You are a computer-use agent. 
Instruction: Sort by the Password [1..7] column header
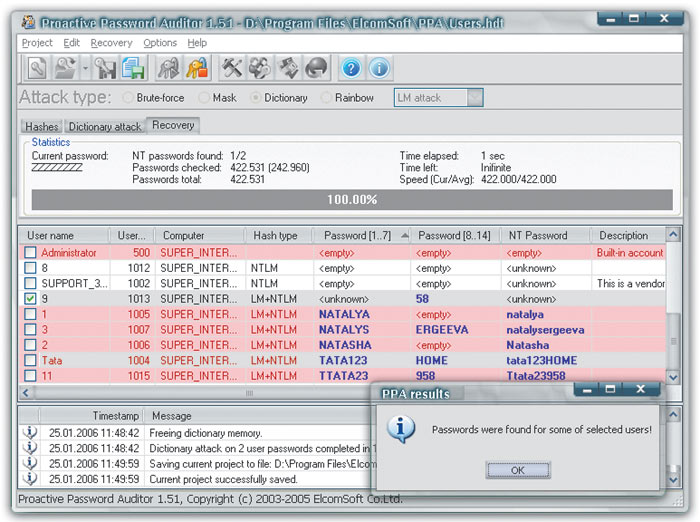pos(361,235)
